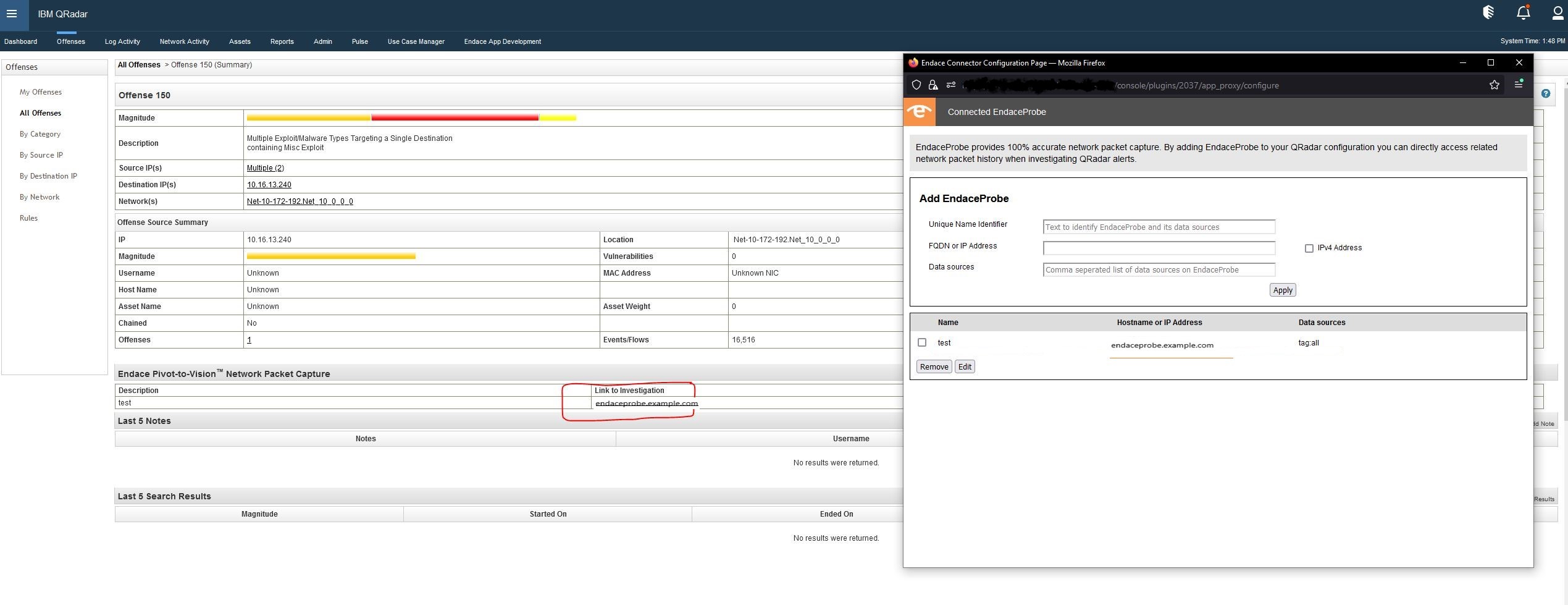1568x605 pixels.
Task: Open the Pulse tab
Action: [360, 41]
